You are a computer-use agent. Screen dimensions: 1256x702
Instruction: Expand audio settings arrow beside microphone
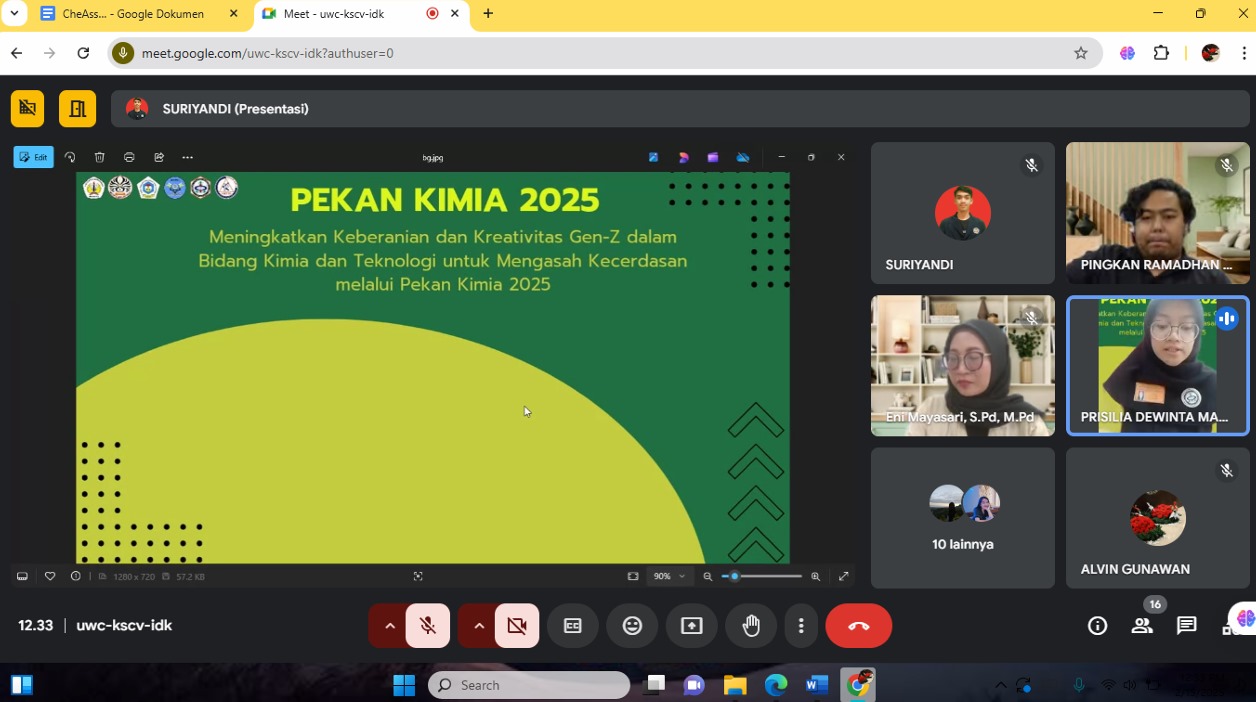tap(390, 626)
